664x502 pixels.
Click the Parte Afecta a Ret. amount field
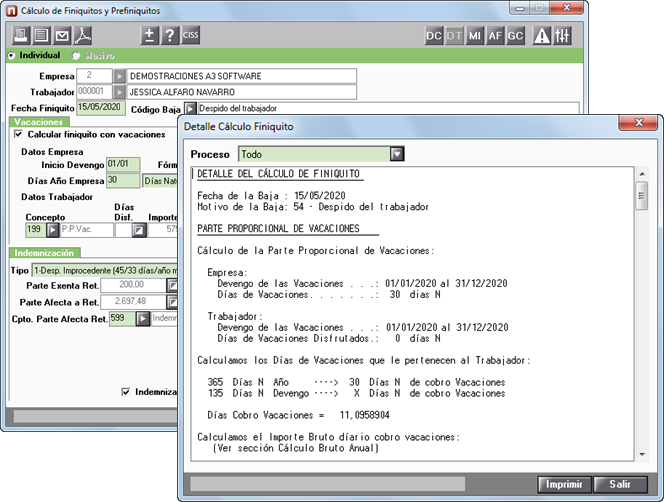133,302
